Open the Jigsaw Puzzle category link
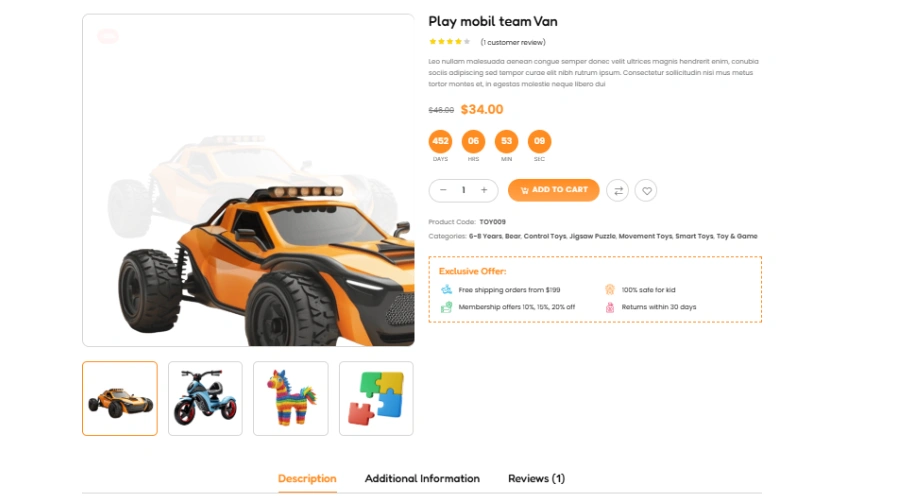The width and height of the screenshot is (900, 500). [x=592, y=236]
